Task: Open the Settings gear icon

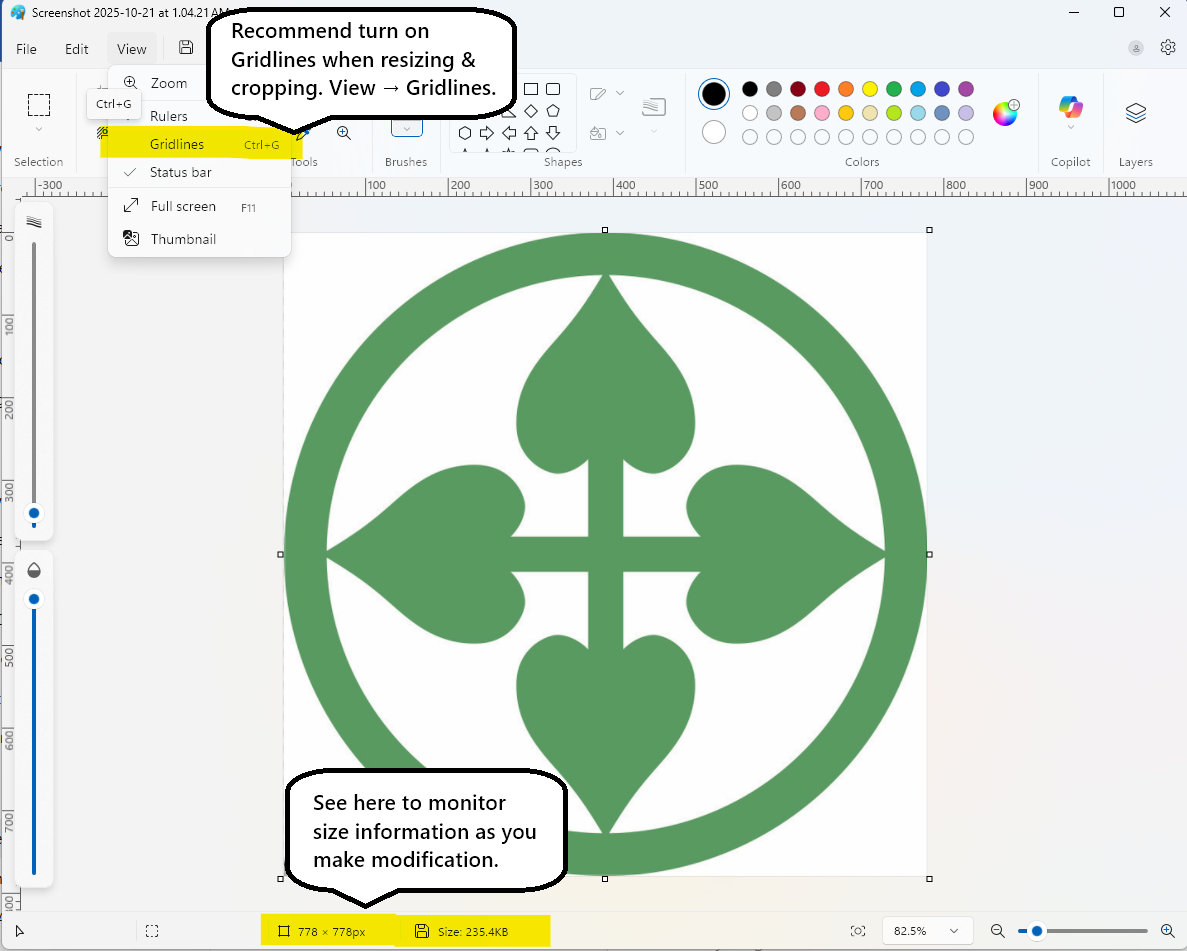Action: [1167, 48]
